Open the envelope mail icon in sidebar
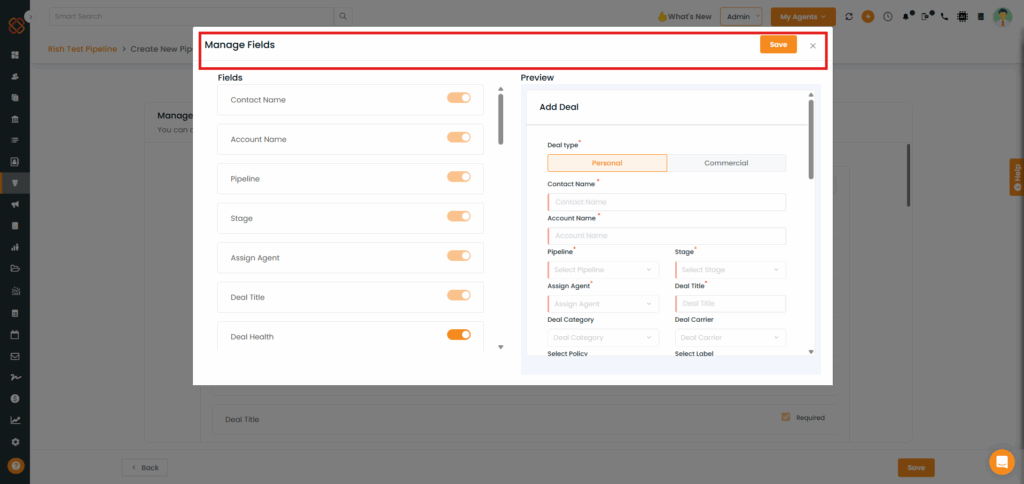This screenshot has width=1024, height=484. tap(15, 357)
